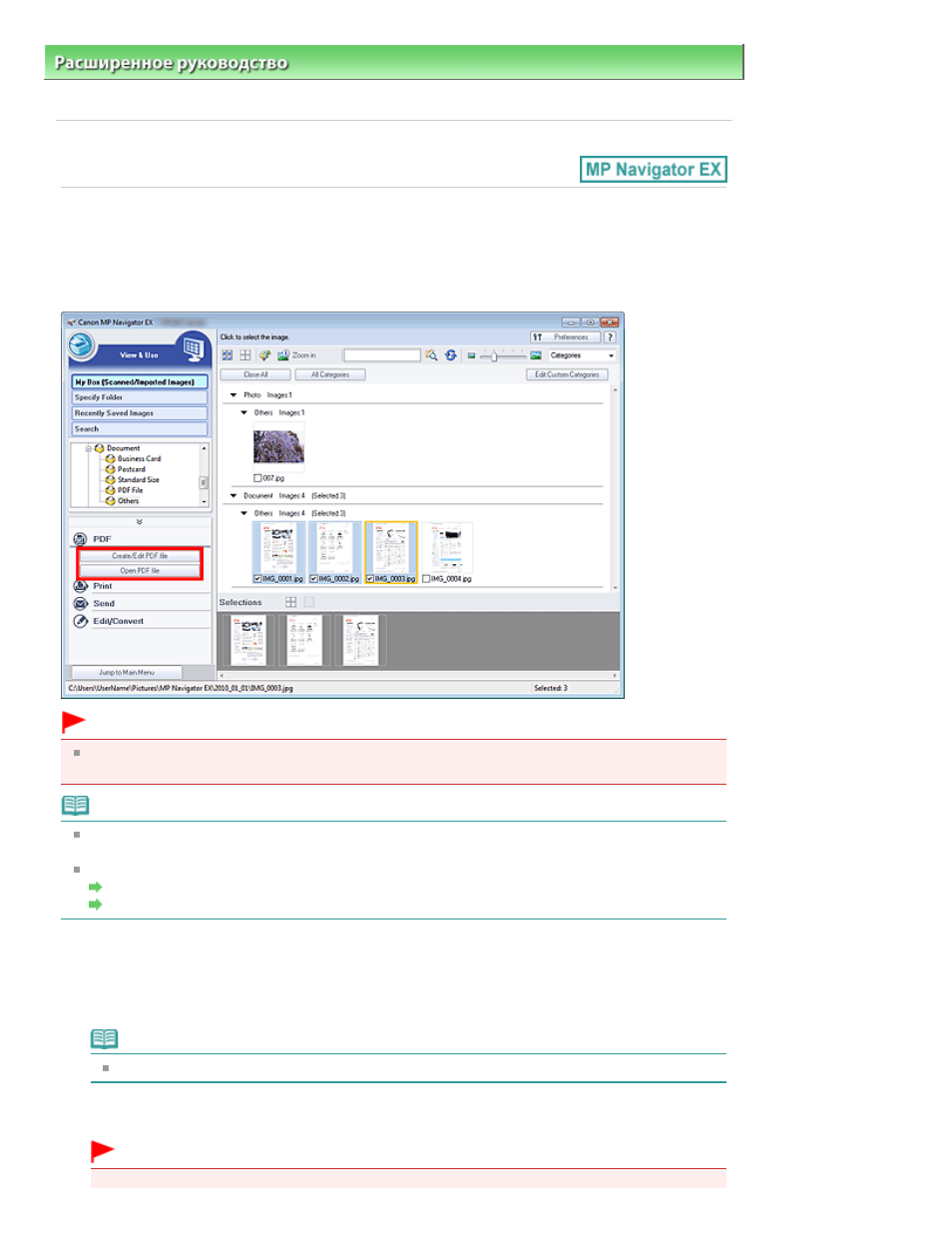Select My Box (Scanned/Imported Images) tab
The width and height of the screenshot is (952, 1233).
tap(140, 381)
